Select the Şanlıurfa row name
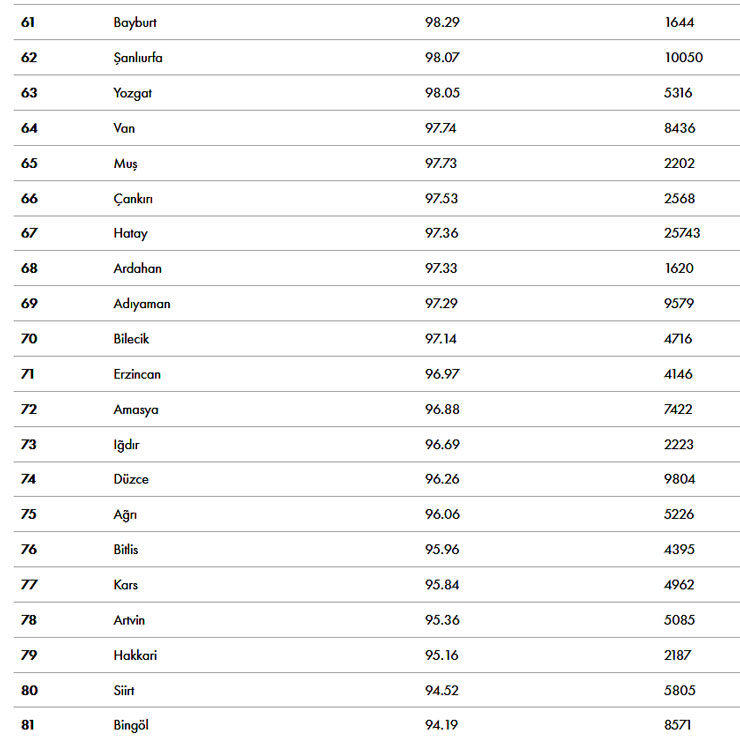 138,57
